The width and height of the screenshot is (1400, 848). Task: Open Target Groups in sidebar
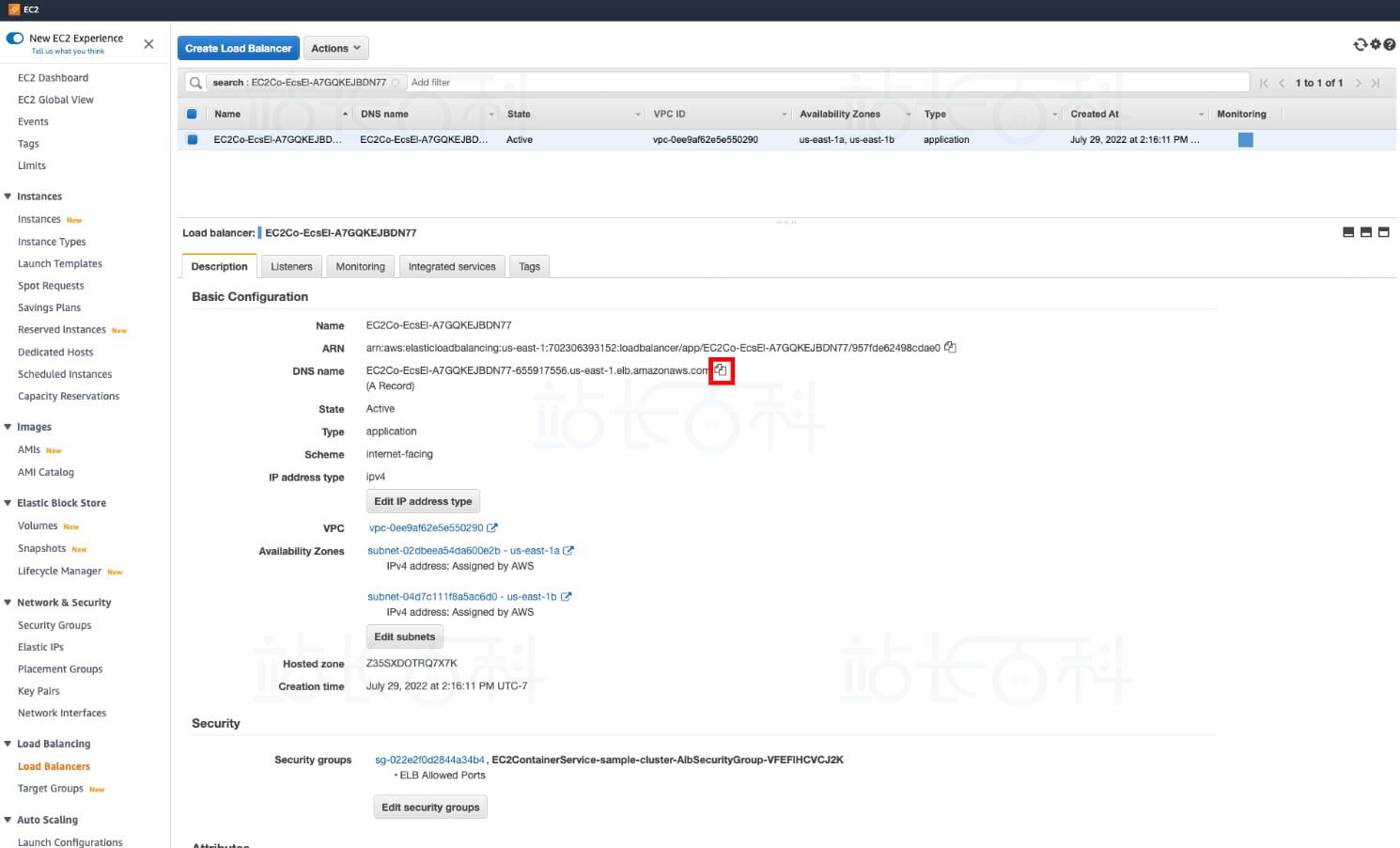click(x=51, y=789)
